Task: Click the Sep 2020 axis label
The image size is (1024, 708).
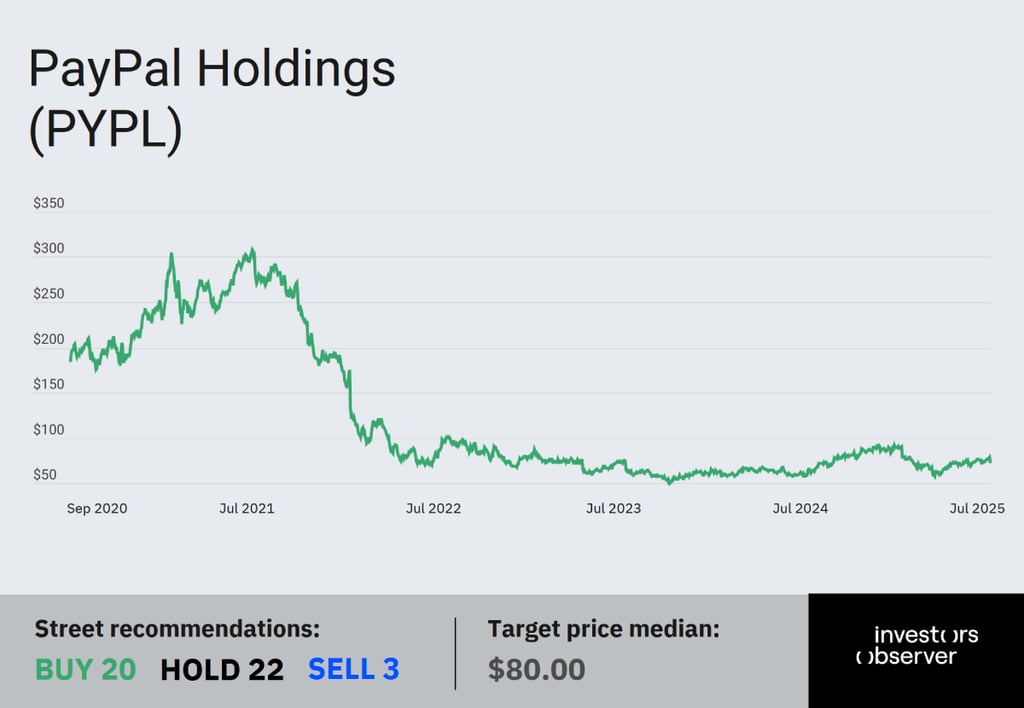Action: click(97, 509)
